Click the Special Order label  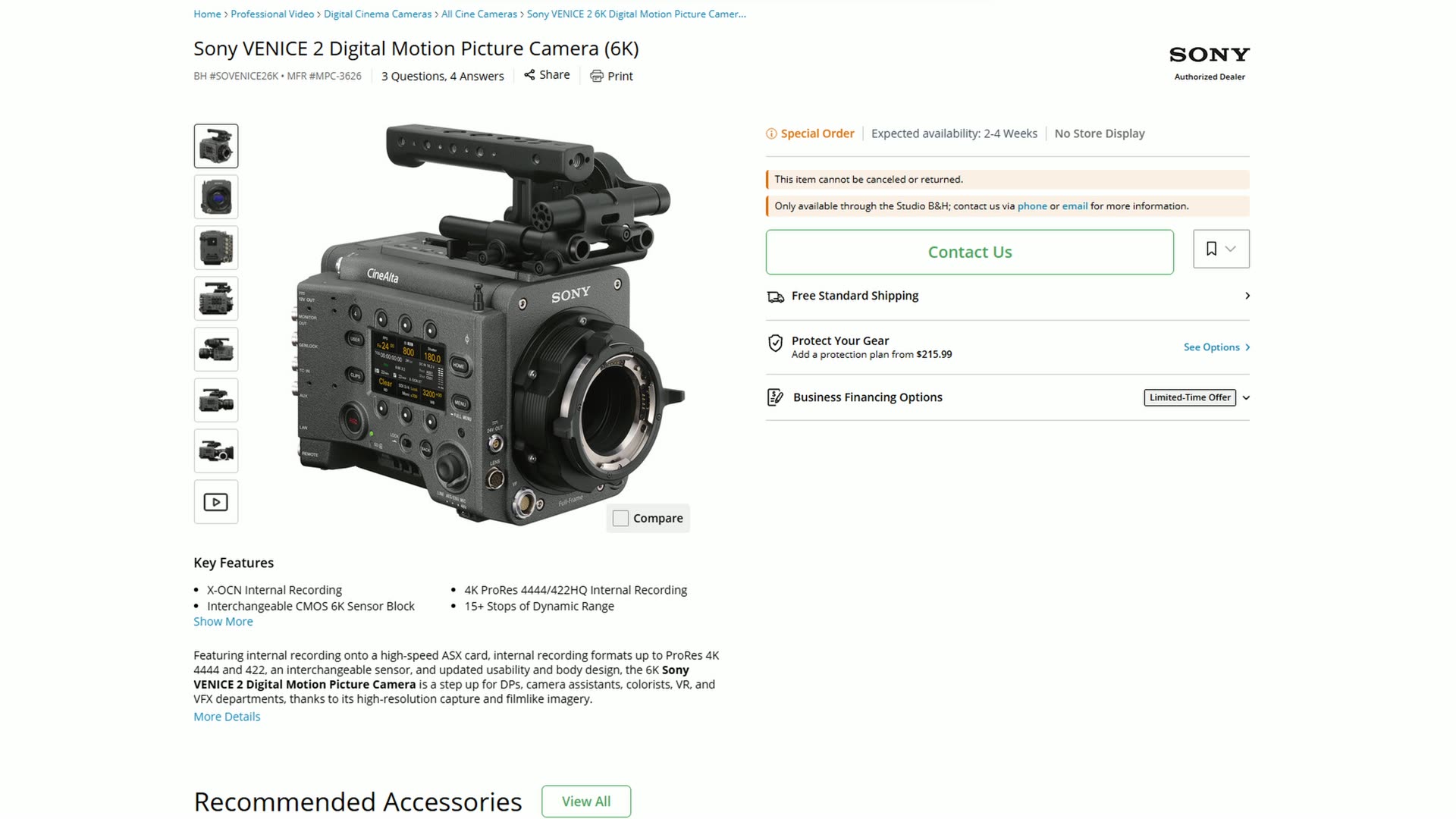pyautogui.click(x=817, y=133)
